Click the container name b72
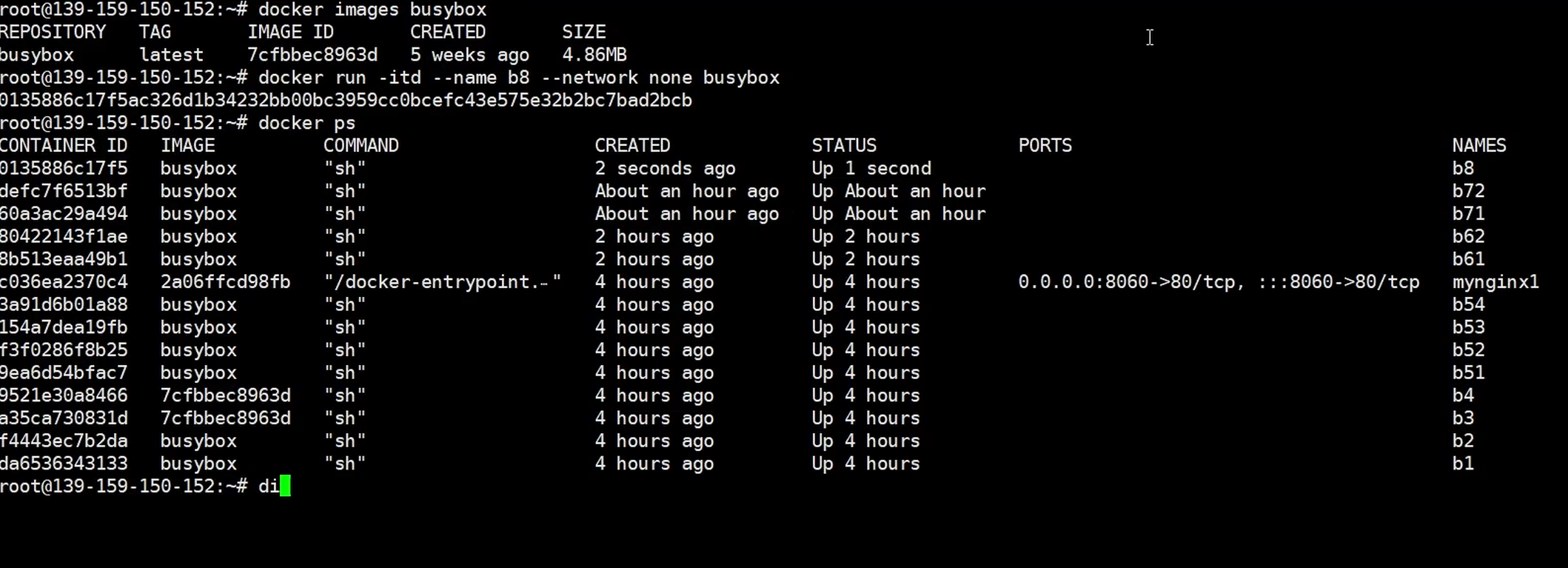Viewport: 1568px width, 568px height. pyautogui.click(x=1468, y=191)
